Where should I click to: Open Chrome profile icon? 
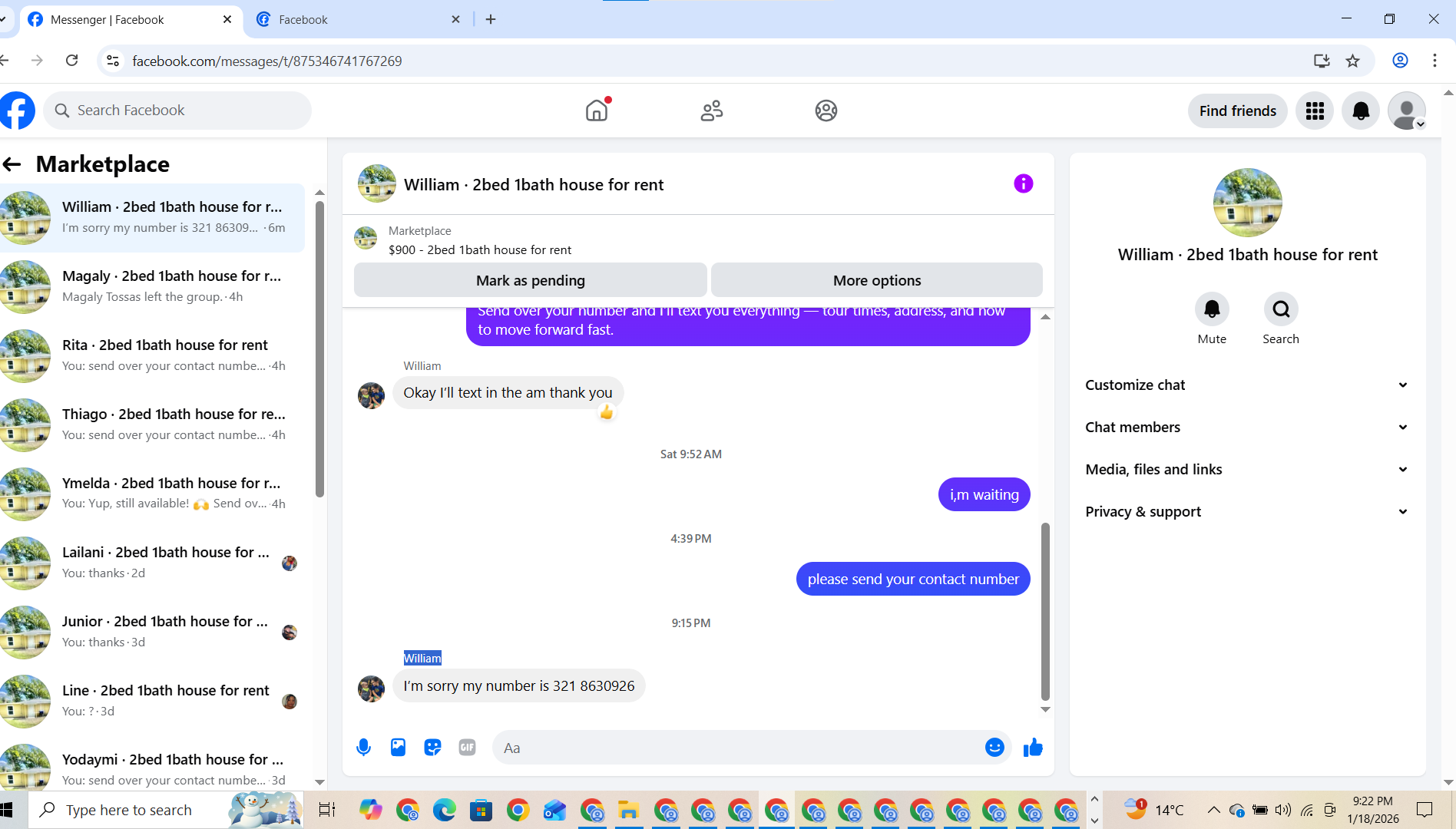[x=1400, y=61]
